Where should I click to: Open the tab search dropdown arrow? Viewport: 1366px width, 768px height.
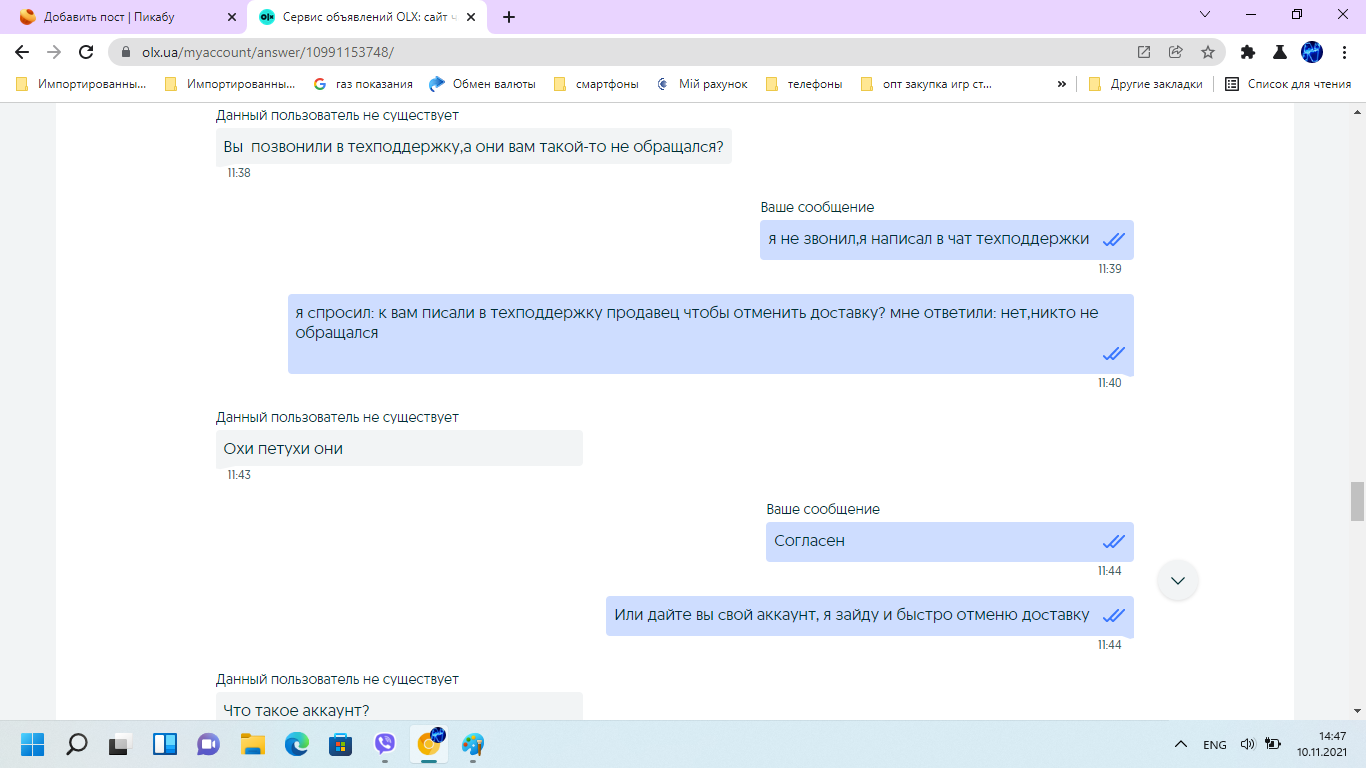tap(1205, 15)
